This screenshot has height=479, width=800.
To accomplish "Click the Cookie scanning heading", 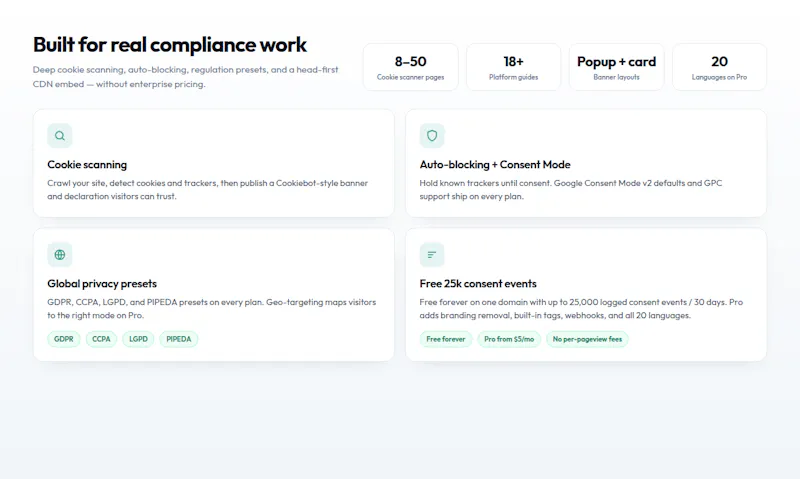I will pos(87,165).
